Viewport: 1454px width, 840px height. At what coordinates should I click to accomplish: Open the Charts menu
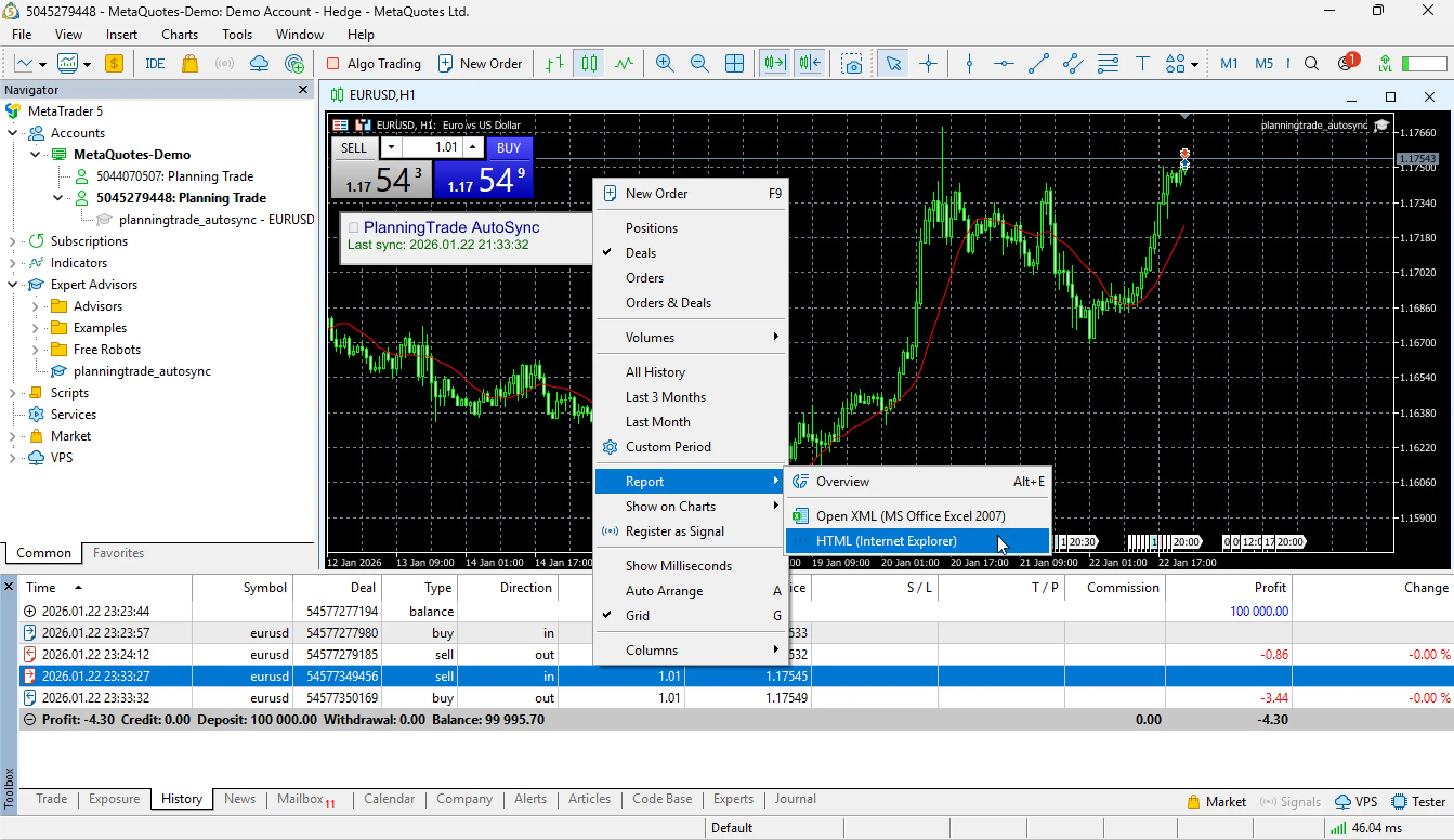coord(179,35)
